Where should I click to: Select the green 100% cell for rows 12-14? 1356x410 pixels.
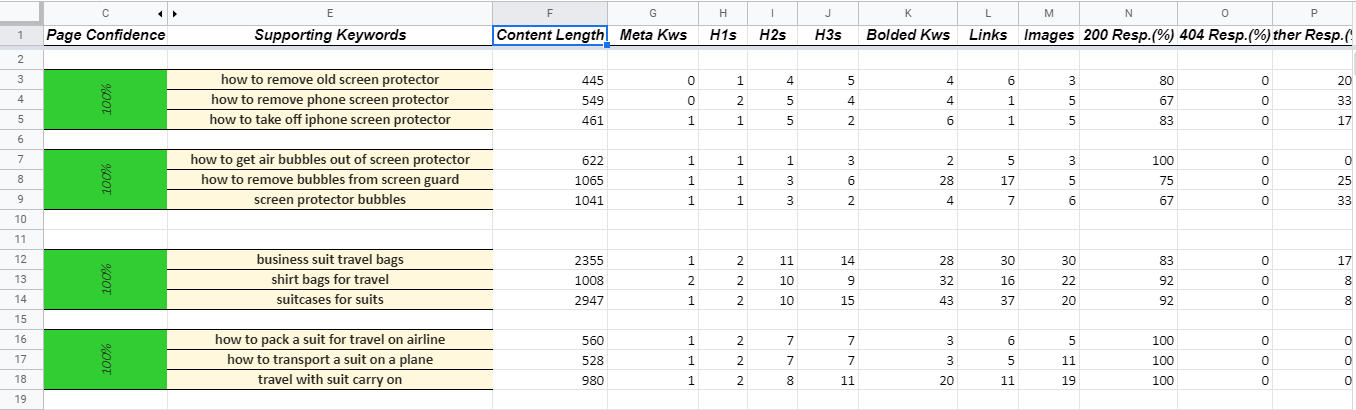coord(106,280)
